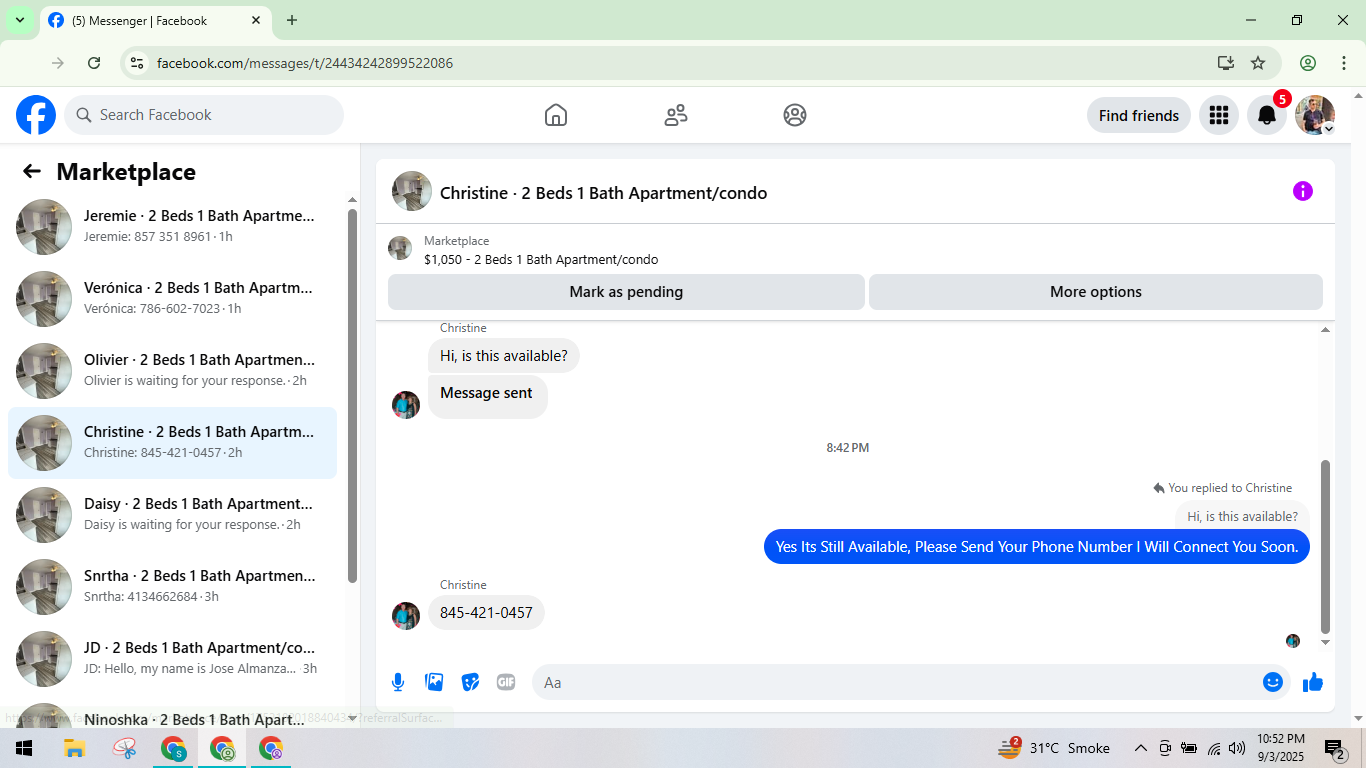Open the Chrome profile icon

(x=1308, y=63)
